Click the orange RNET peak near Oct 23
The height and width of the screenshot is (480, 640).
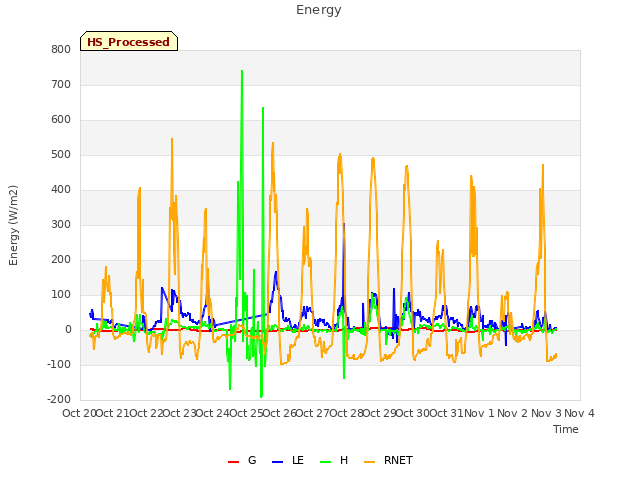pyautogui.click(x=172, y=139)
